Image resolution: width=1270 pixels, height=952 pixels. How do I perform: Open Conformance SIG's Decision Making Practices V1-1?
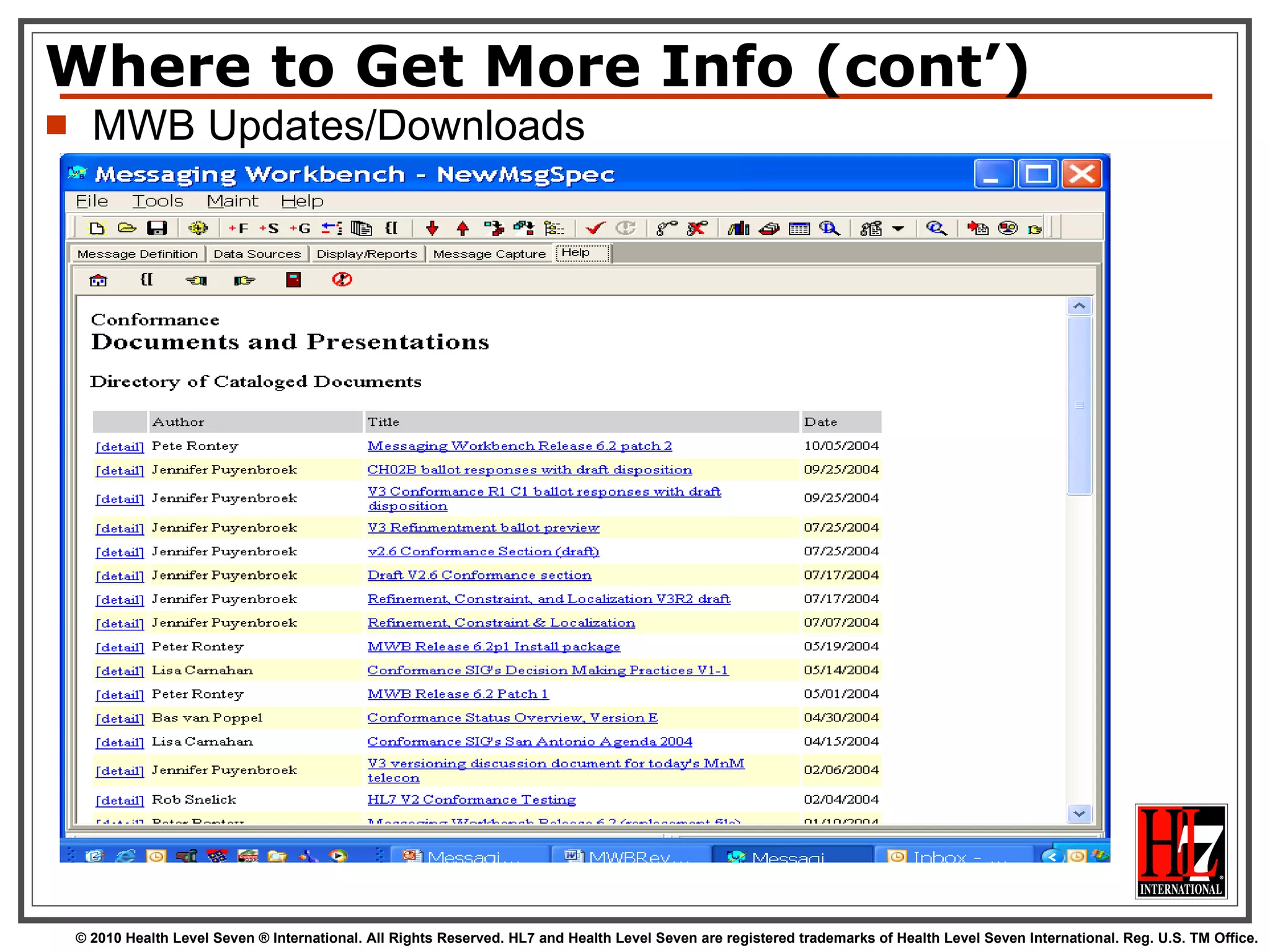coord(548,670)
